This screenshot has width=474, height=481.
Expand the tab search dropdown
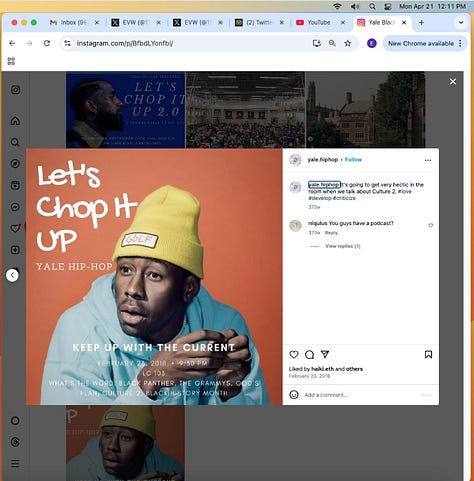(x=461, y=23)
